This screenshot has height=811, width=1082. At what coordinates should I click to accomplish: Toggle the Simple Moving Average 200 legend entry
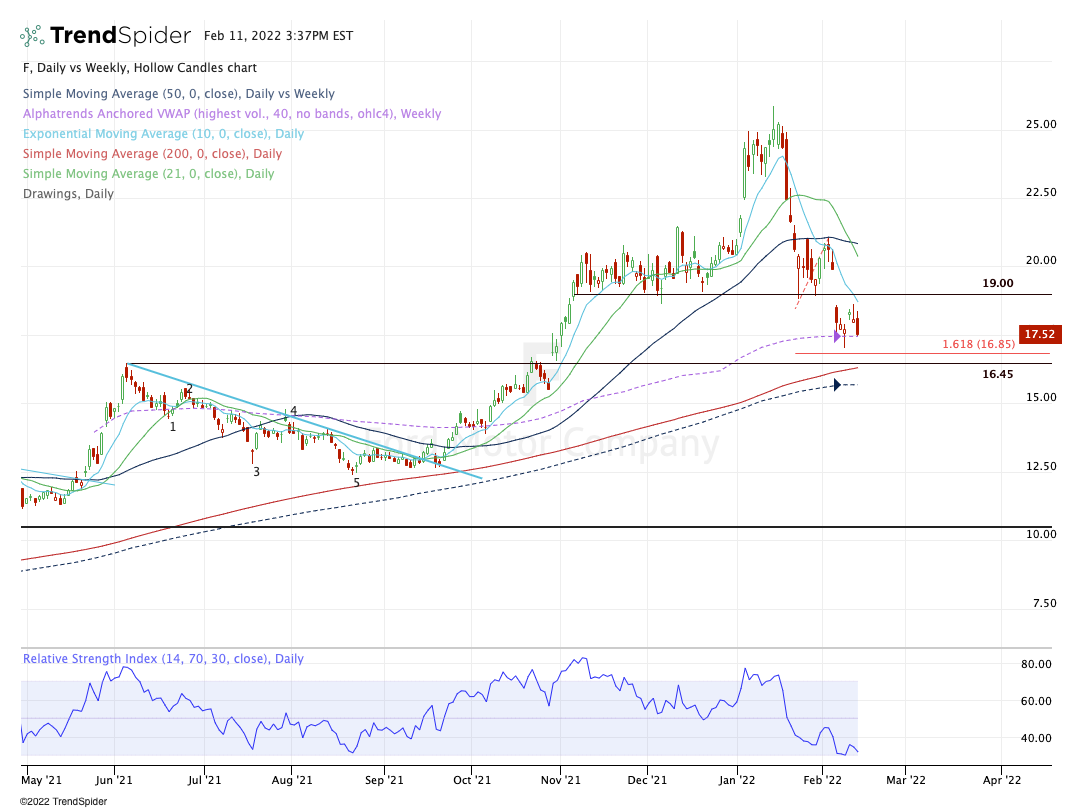pyautogui.click(x=151, y=154)
